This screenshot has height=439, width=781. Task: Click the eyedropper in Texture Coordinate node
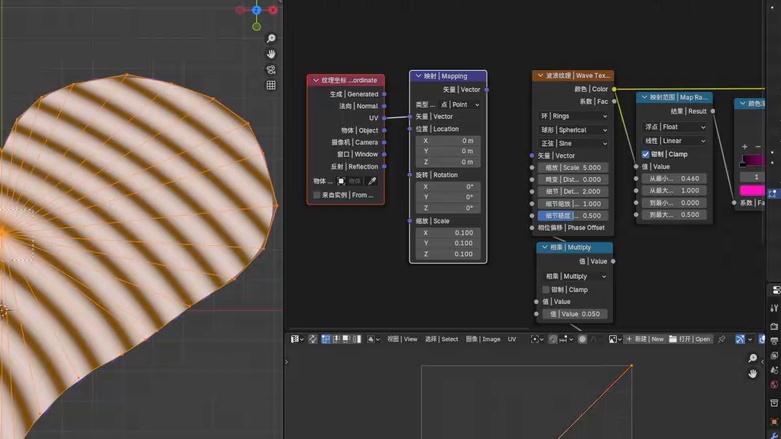(x=372, y=181)
